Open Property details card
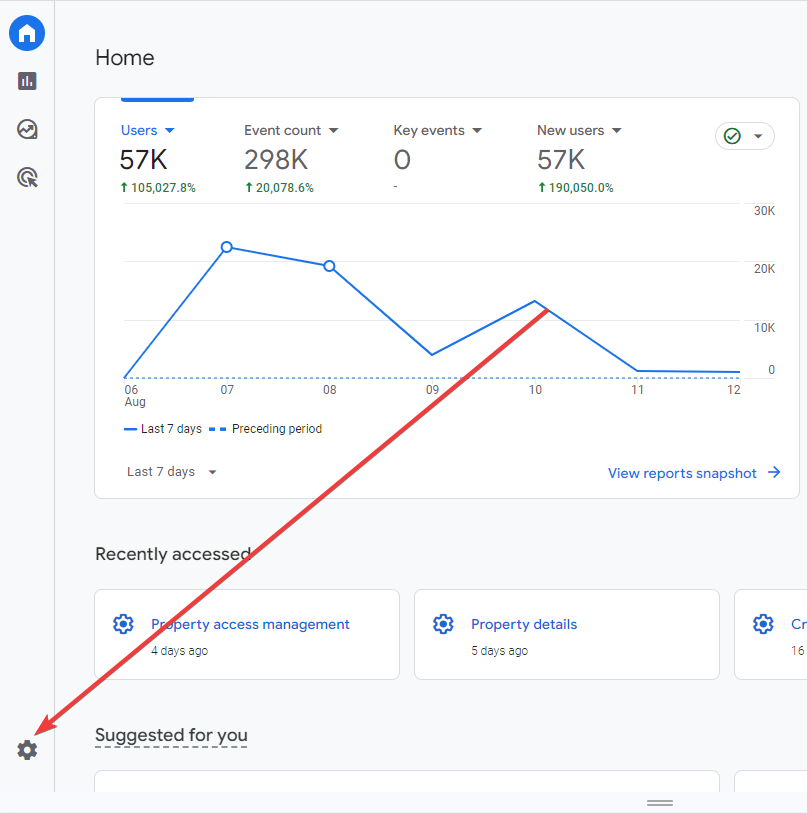Screen dimensions: 807x813 (x=524, y=624)
